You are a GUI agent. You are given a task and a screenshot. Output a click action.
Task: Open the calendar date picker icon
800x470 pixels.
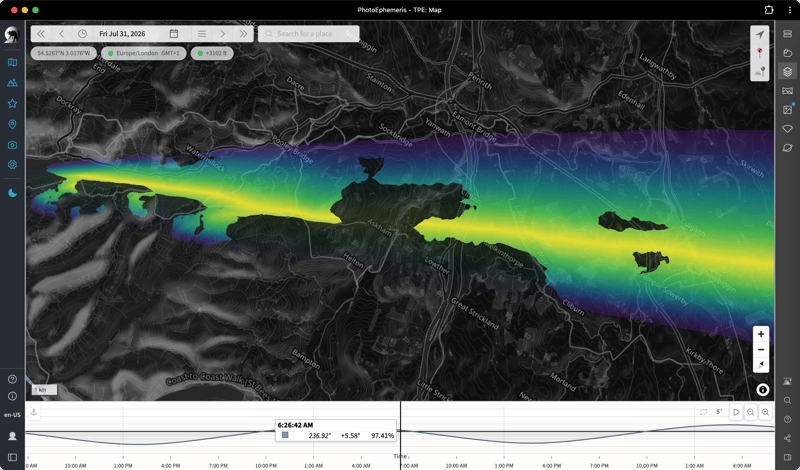point(173,34)
